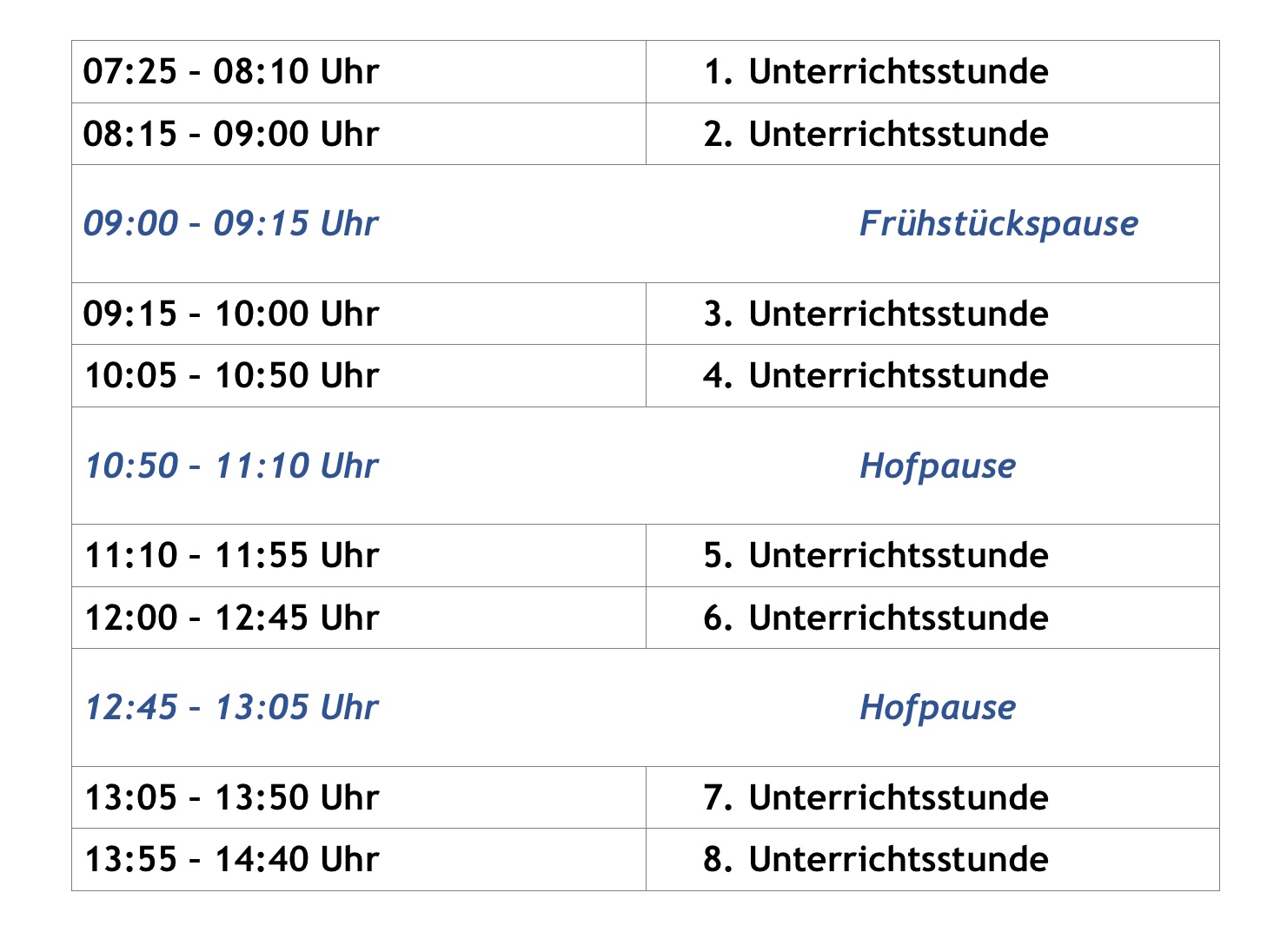Click the 08:15 - 09:00 Uhr time cell
Image resolution: width=1287 pixels, height=952 pixels.
(231, 134)
